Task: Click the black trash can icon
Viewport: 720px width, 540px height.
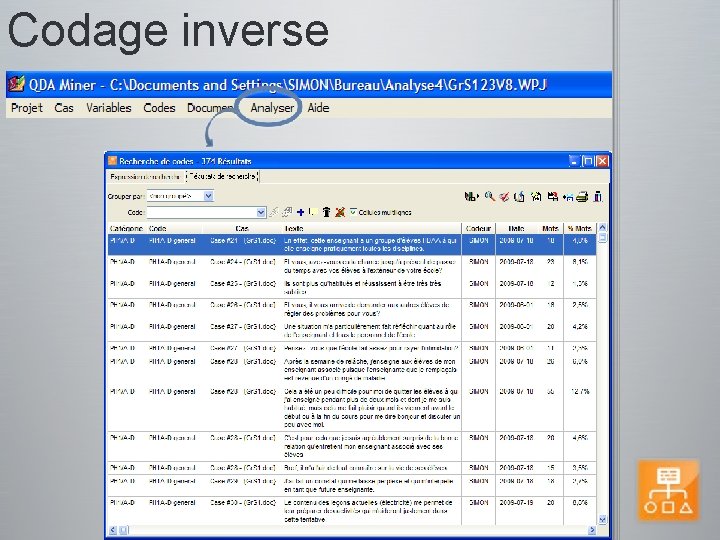Action: (x=326, y=212)
